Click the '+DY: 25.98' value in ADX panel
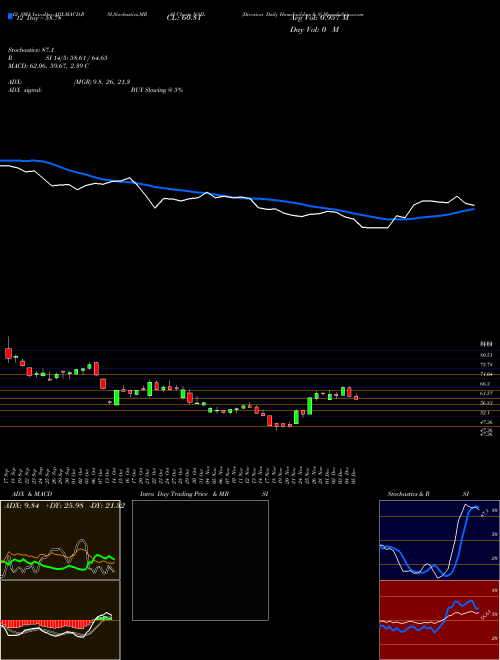This screenshot has height=660, width=500. [x=65, y=506]
